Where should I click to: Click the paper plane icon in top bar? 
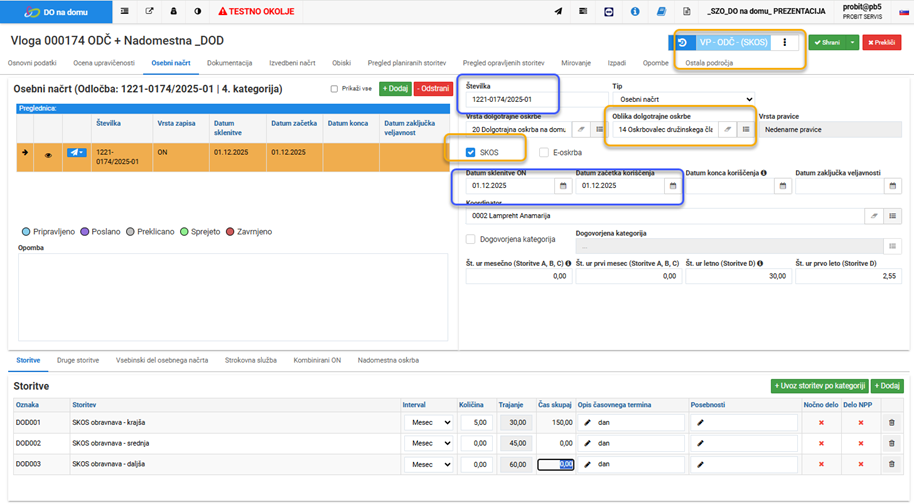558,11
